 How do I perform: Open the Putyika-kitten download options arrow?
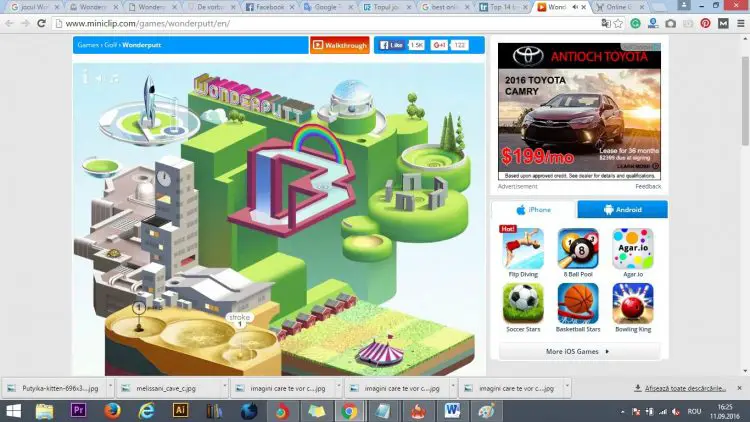[110, 386]
